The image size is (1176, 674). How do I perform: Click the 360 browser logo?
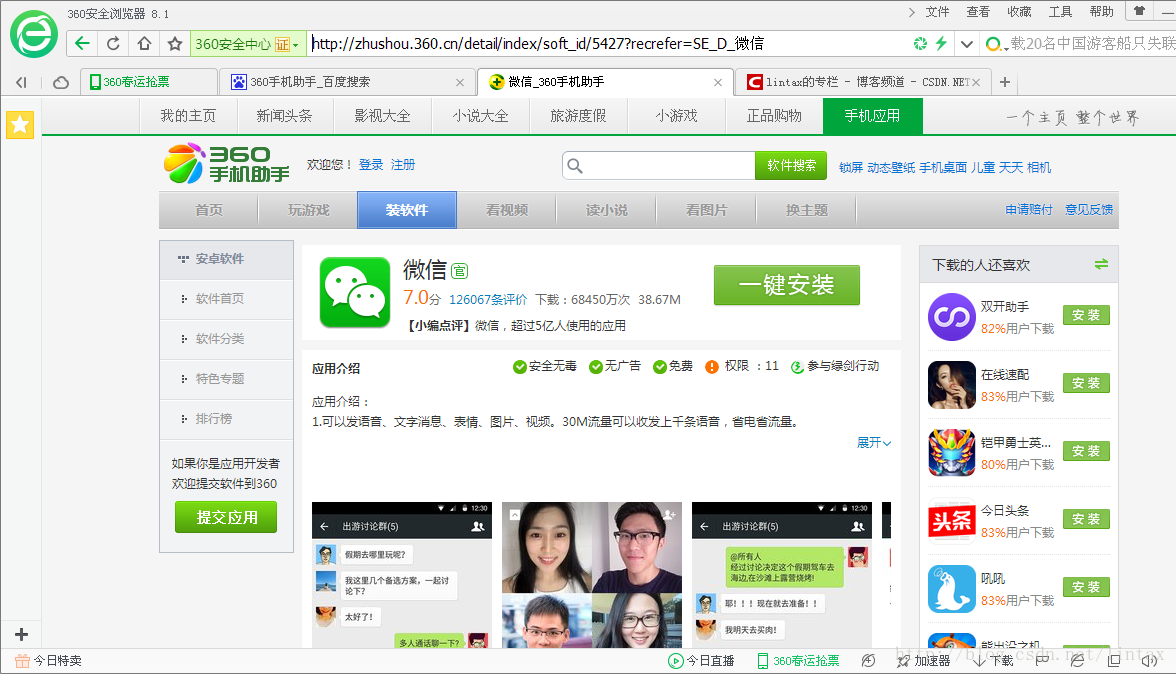click(x=34, y=34)
